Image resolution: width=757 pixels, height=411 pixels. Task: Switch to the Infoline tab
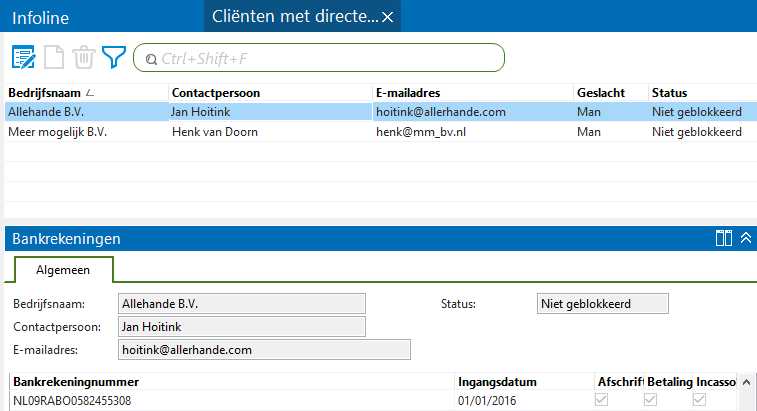41,18
